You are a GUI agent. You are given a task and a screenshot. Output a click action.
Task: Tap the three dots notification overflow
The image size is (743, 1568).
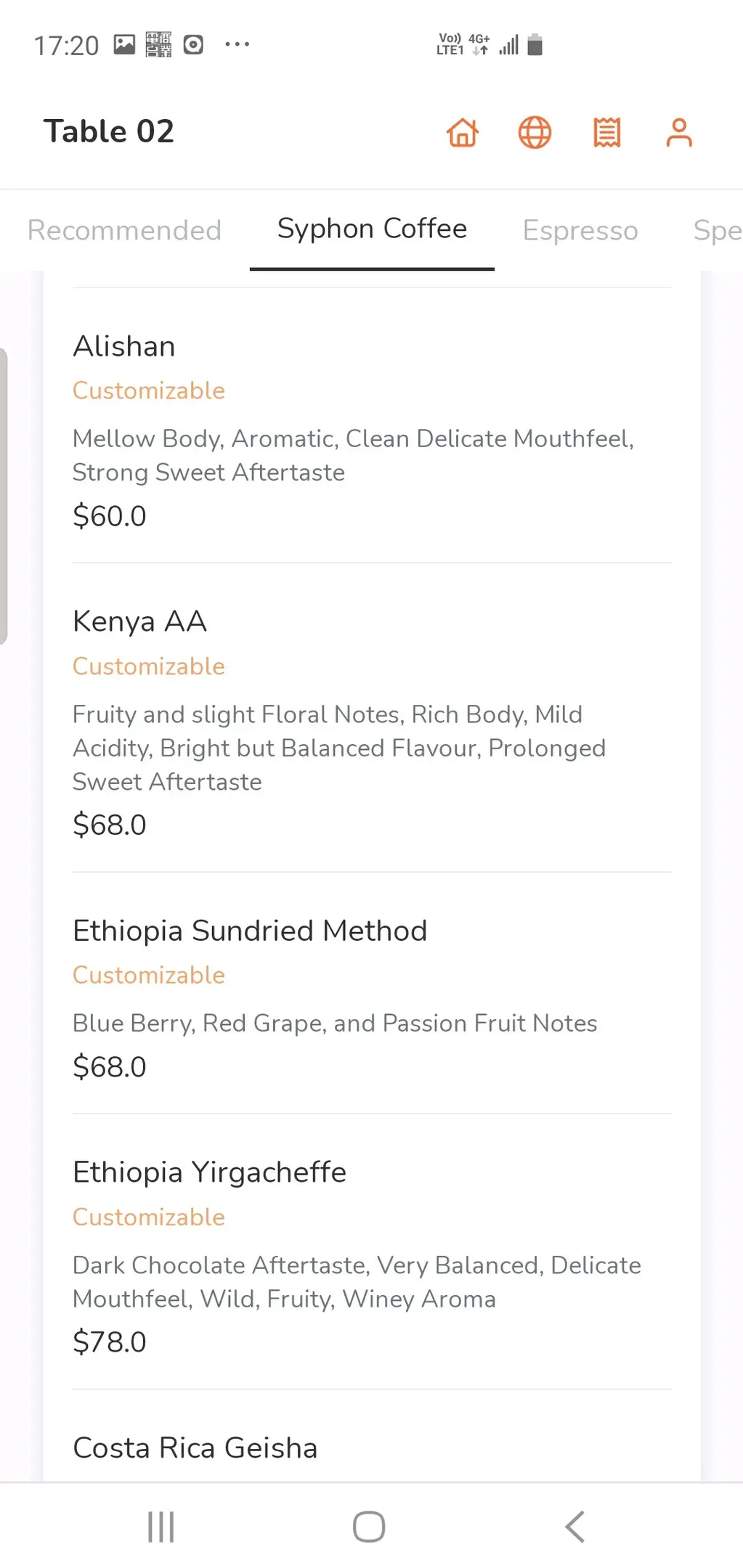point(237,45)
